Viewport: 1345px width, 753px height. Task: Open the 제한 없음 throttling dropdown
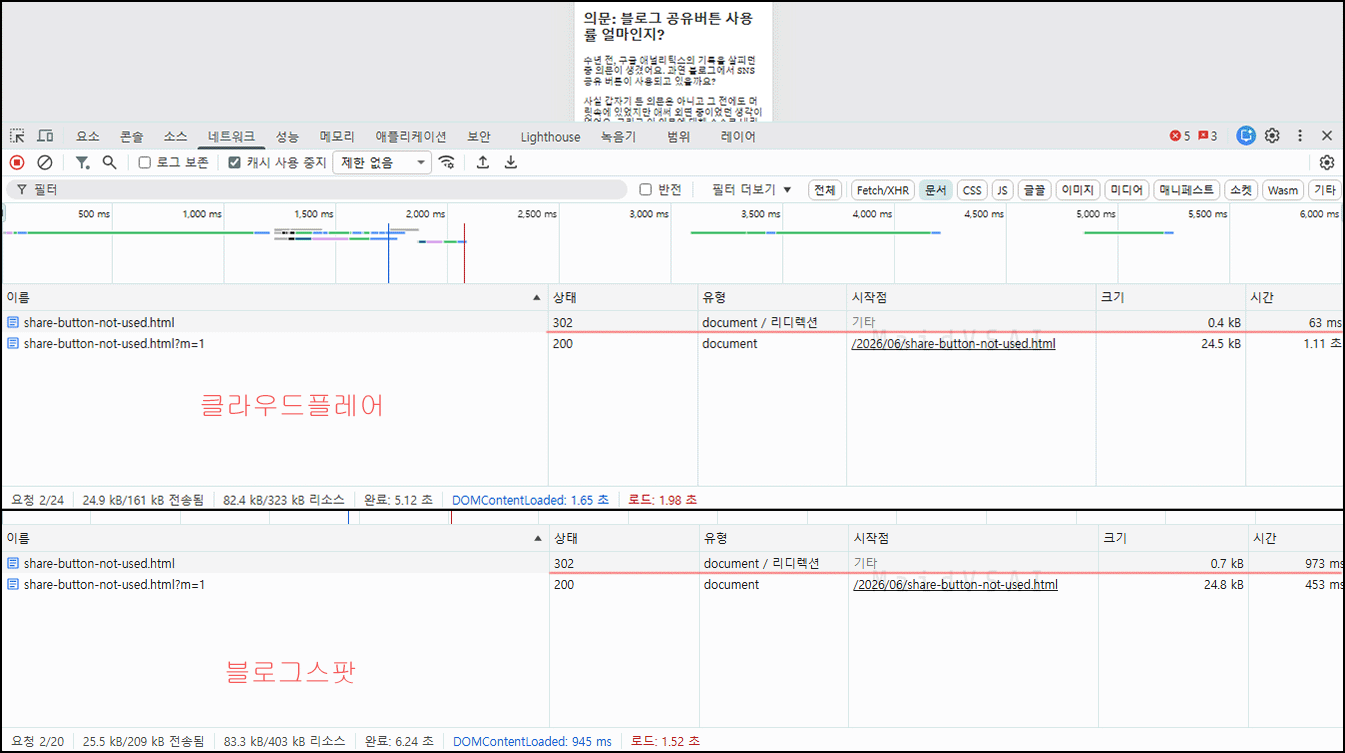[x=383, y=162]
